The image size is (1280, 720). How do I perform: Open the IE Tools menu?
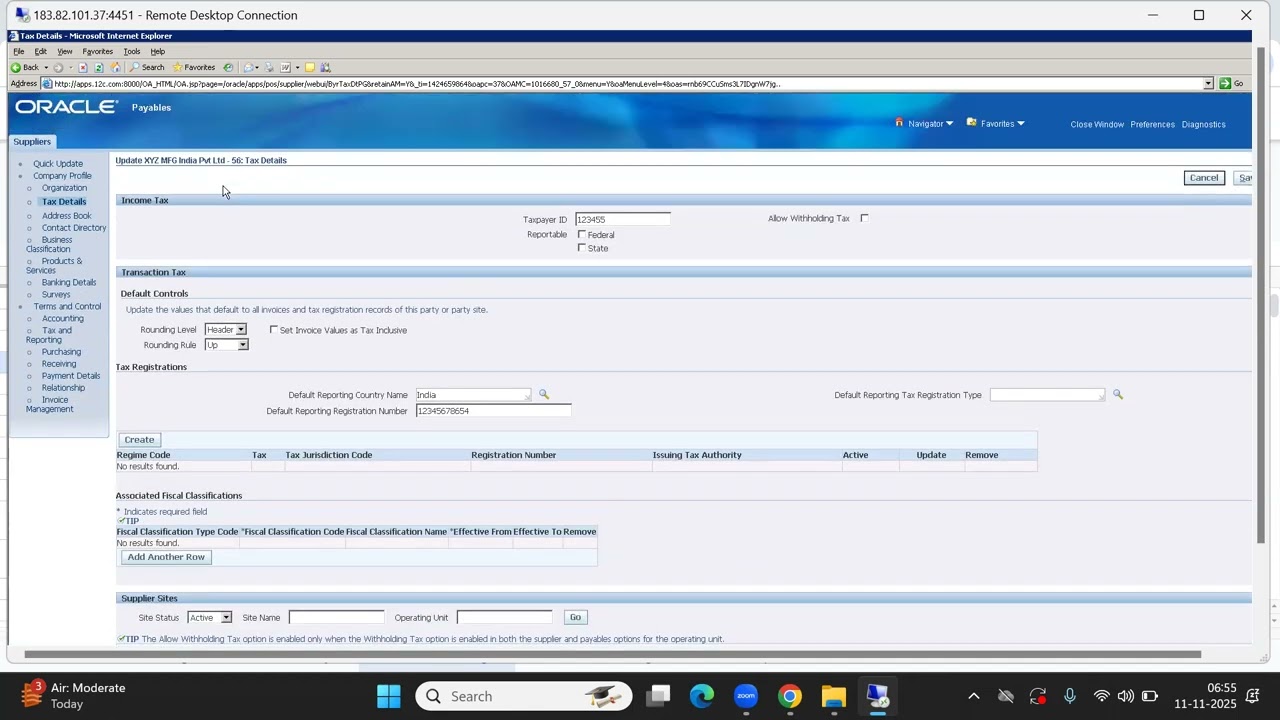[131, 51]
